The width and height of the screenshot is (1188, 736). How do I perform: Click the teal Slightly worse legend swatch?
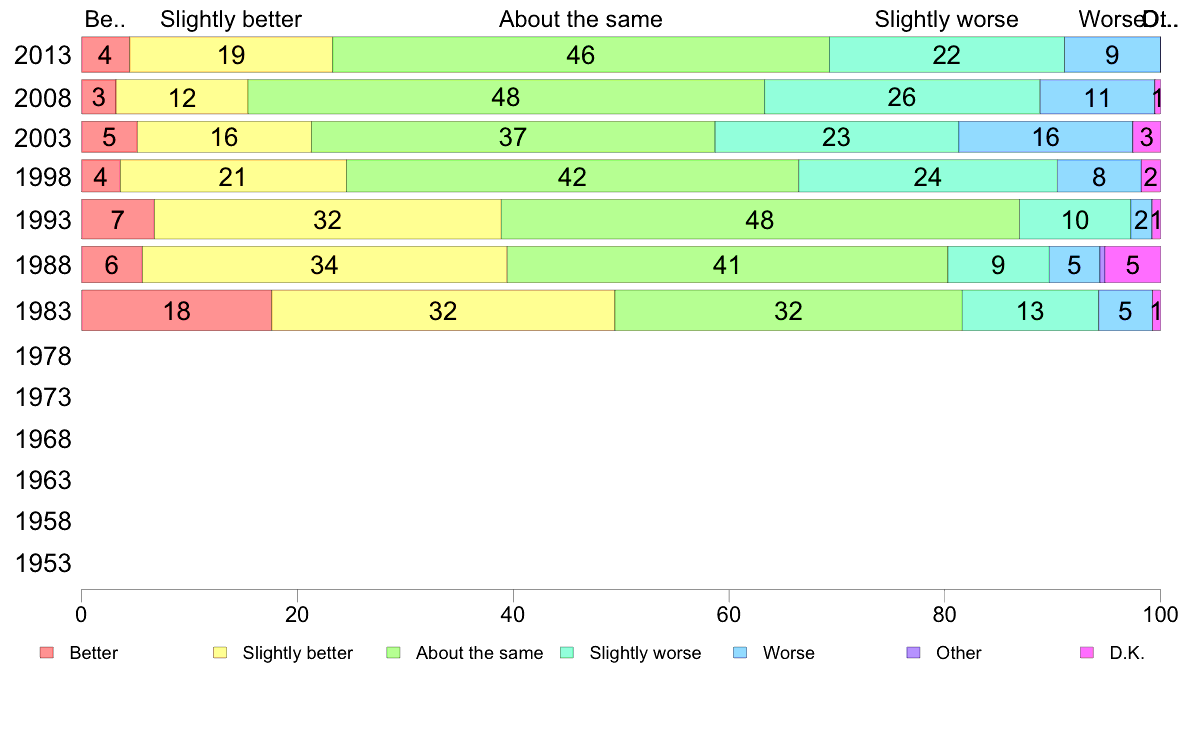pyautogui.click(x=567, y=653)
